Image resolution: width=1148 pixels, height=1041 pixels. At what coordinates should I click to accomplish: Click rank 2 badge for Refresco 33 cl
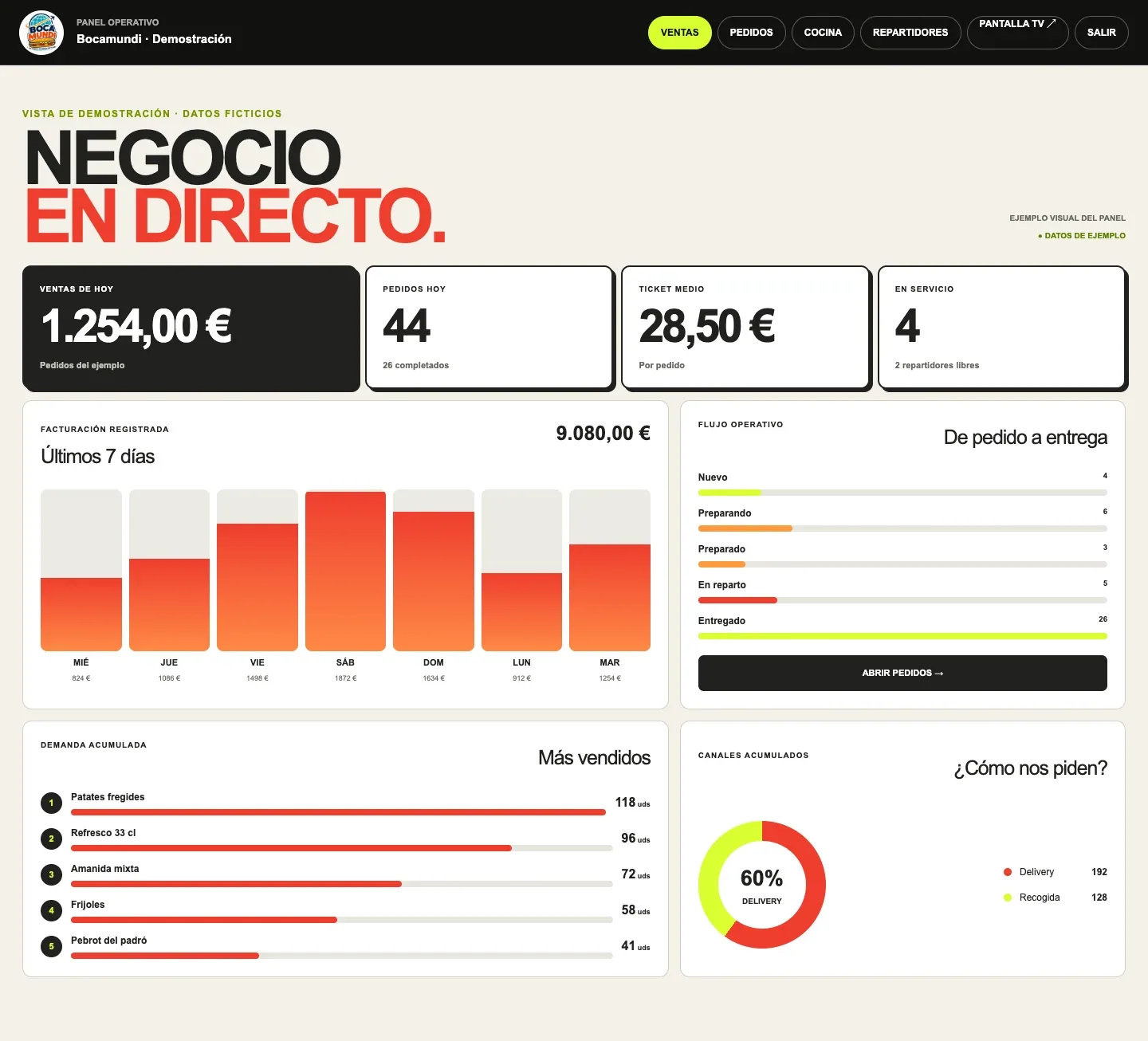(x=51, y=839)
